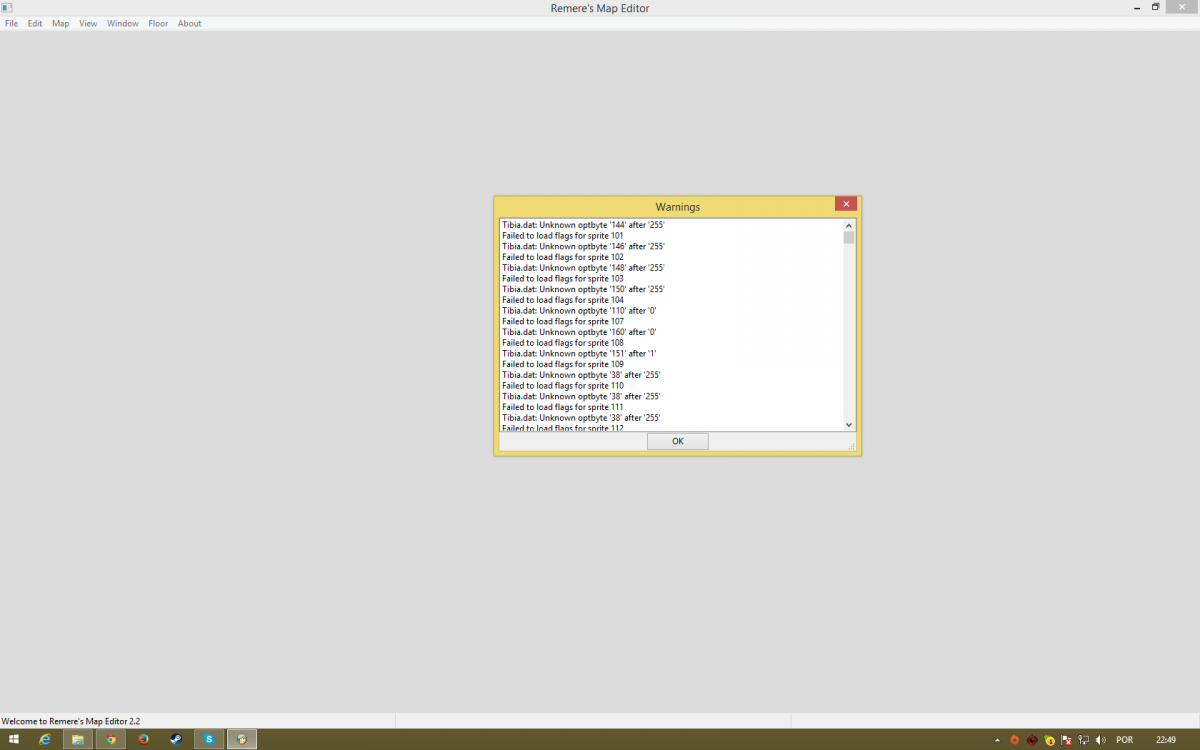Click the 22:49 system clock
Image resolution: width=1200 pixels, height=750 pixels.
tap(1166, 740)
